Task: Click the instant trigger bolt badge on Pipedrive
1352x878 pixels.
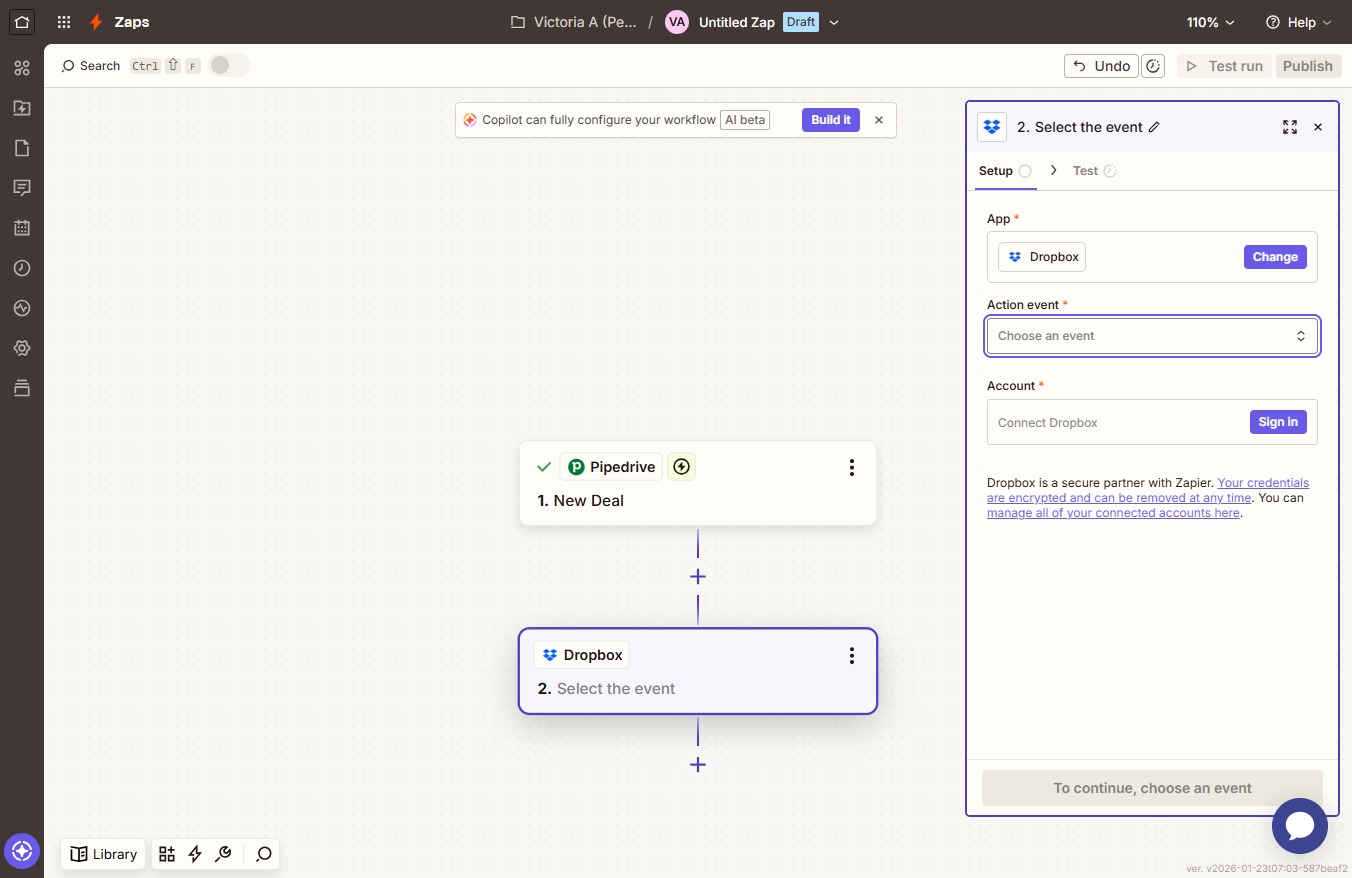Action: pos(682,467)
